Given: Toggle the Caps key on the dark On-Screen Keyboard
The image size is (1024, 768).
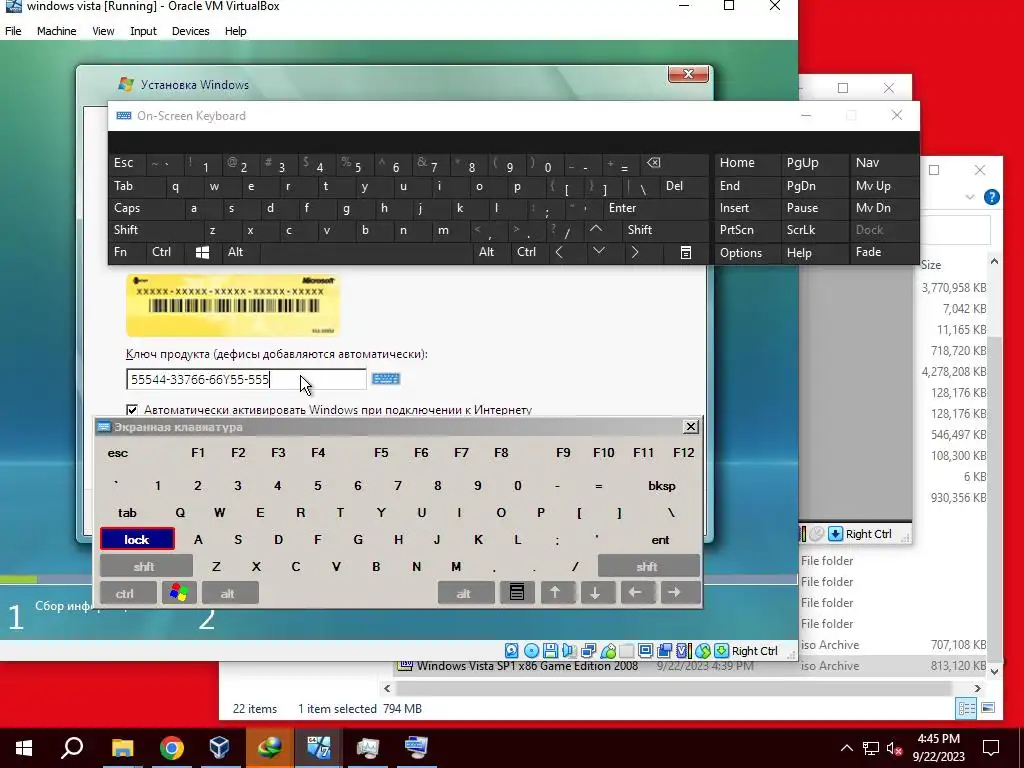Looking at the screenshot, I should pos(127,208).
